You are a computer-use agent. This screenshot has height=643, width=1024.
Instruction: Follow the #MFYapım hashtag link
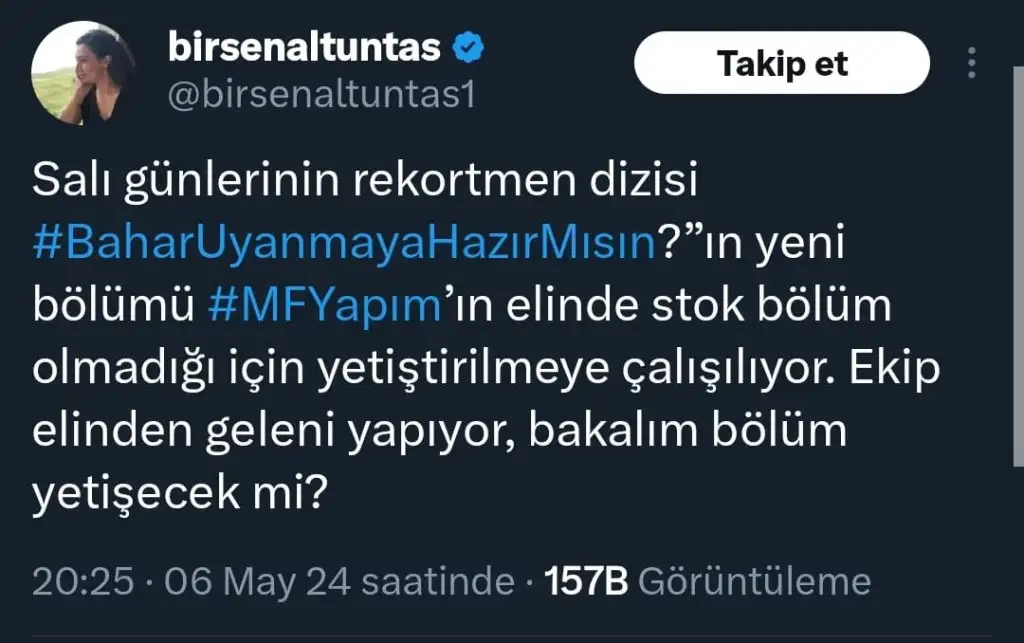[x=324, y=306]
